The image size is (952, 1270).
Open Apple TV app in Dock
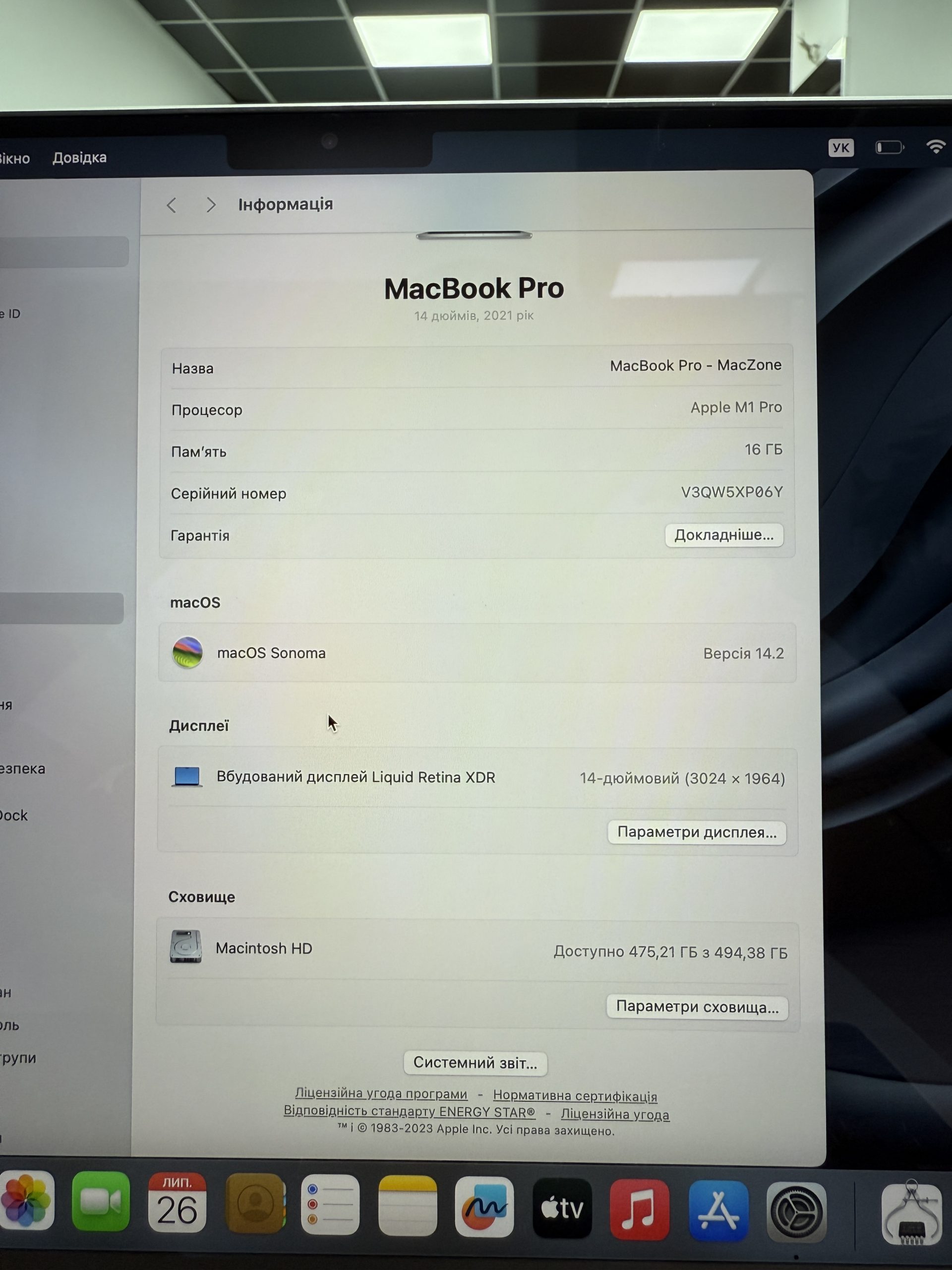(562, 1208)
